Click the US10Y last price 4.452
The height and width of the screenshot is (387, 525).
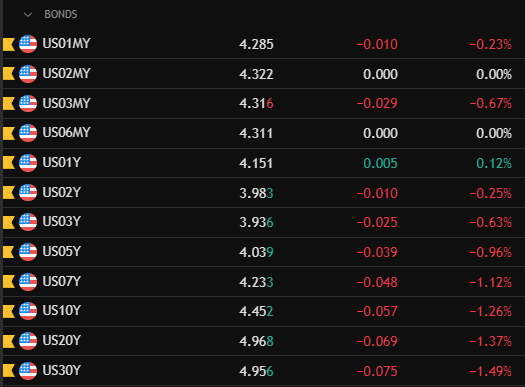(256, 311)
